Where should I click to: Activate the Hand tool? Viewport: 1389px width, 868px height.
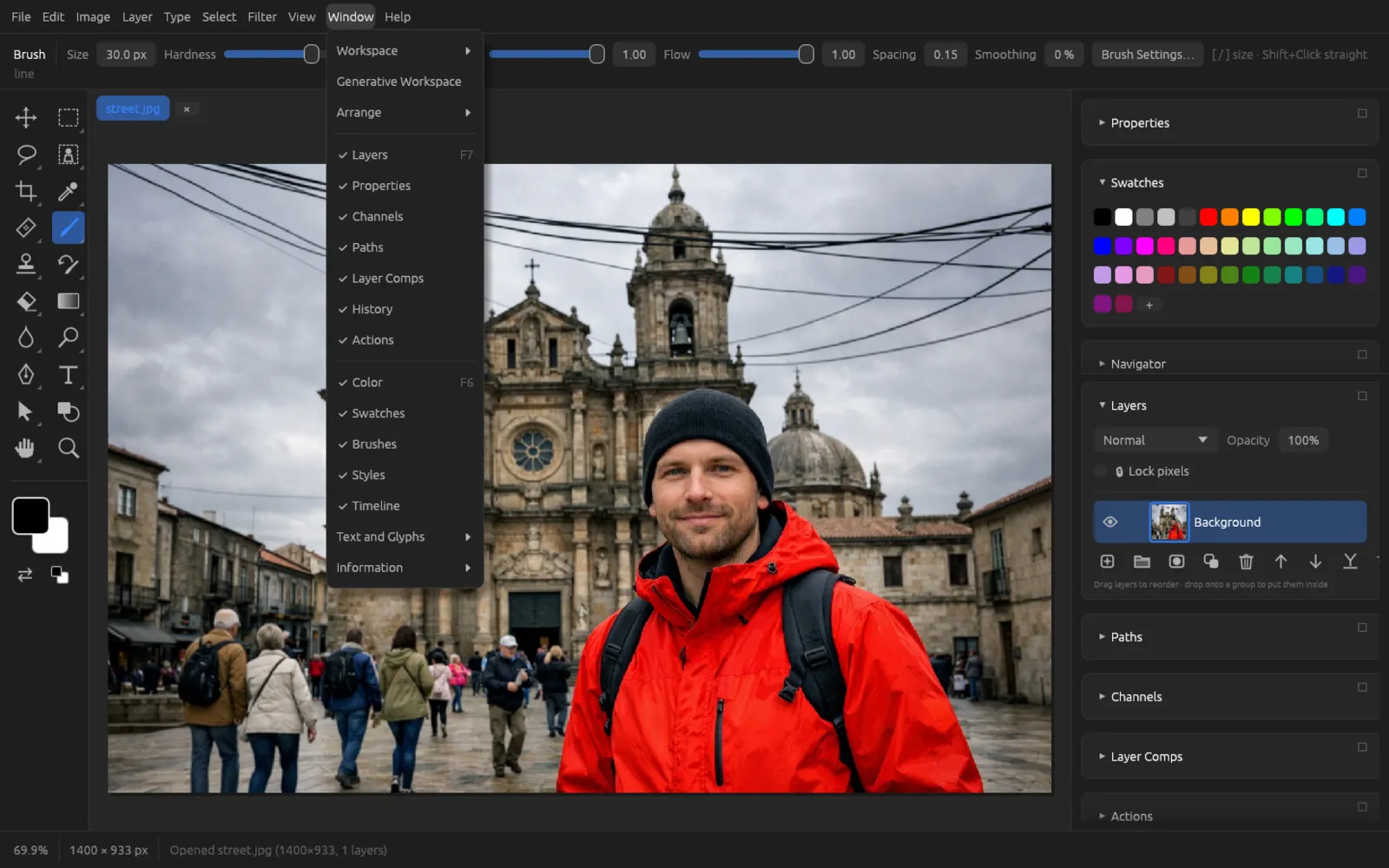click(26, 448)
